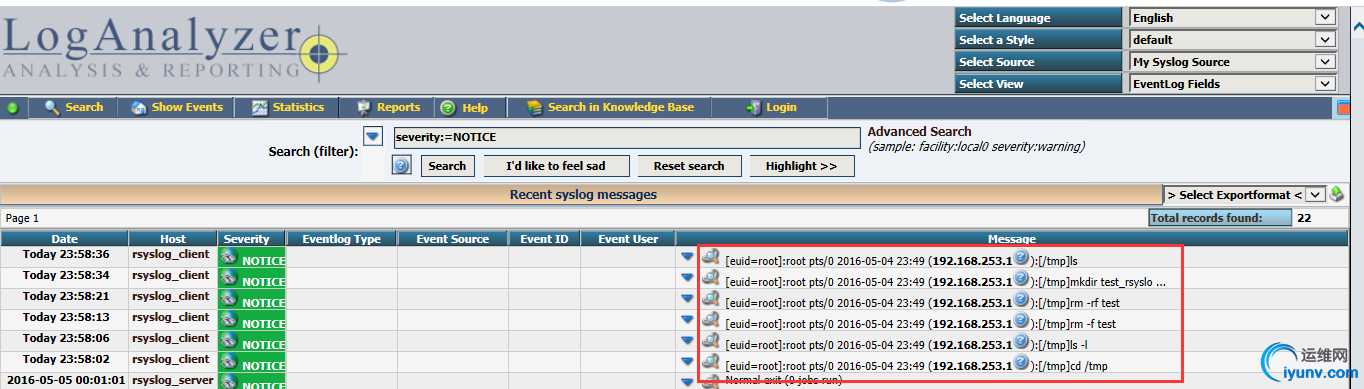Click the LogAnalyzer logo
Image resolution: width=1364 pixels, height=389 pixels.
[174, 50]
